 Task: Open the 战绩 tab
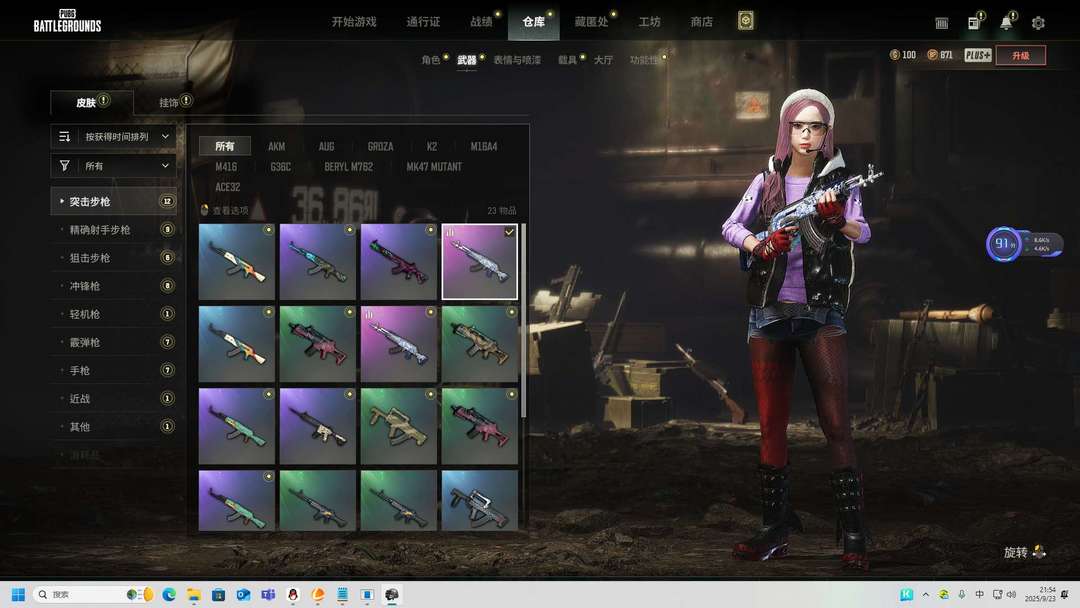(481, 22)
